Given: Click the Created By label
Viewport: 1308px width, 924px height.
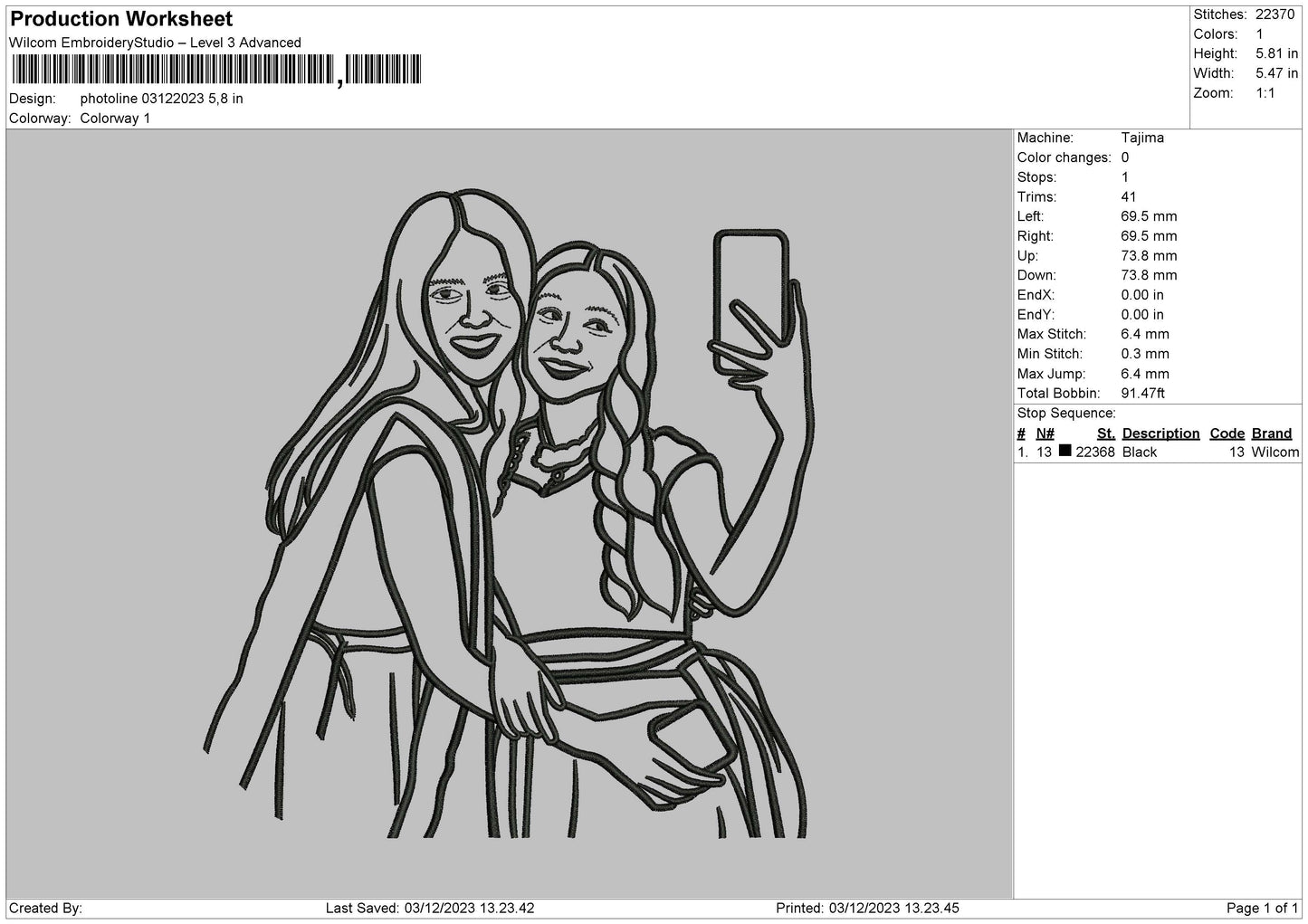Looking at the screenshot, I should [x=45, y=909].
